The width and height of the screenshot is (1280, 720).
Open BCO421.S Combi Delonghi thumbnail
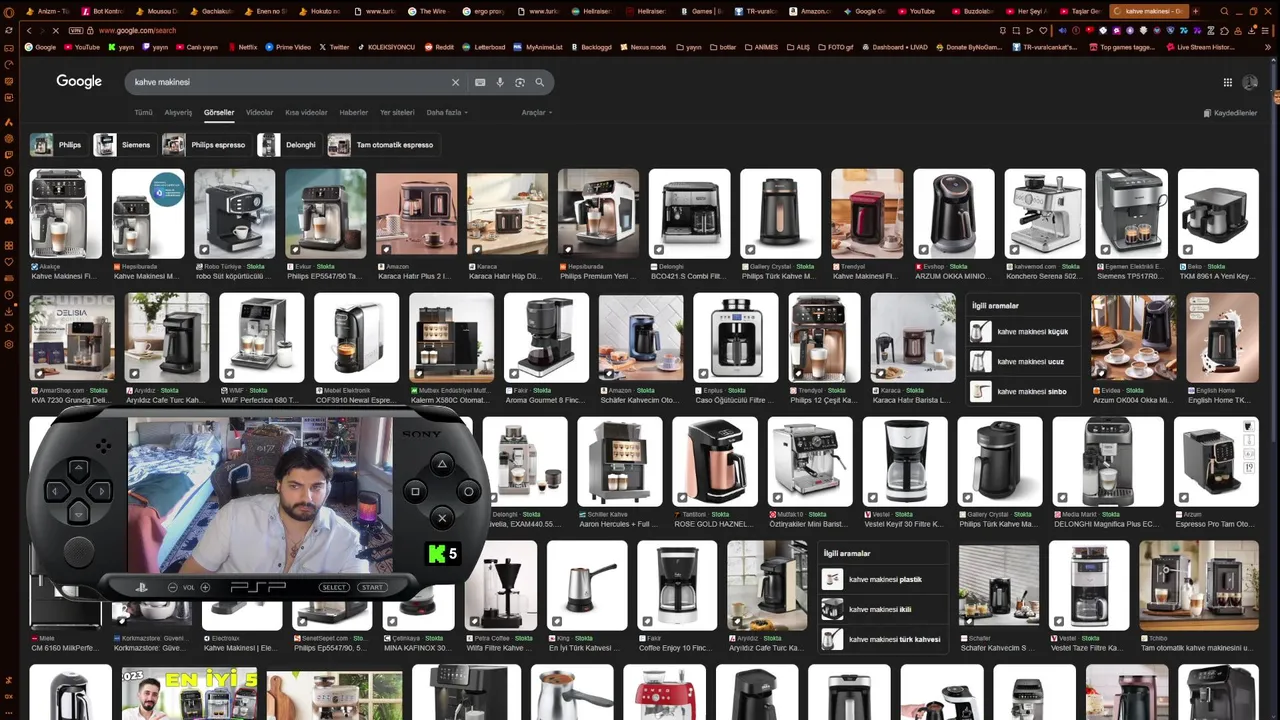pos(689,213)
